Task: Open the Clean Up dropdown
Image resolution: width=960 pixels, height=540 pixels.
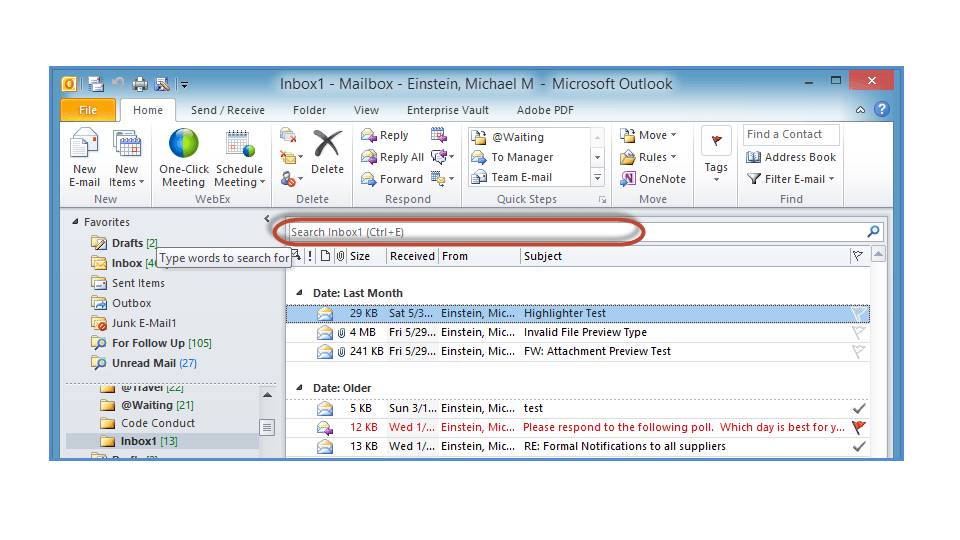Action: [x=291, y=157]
